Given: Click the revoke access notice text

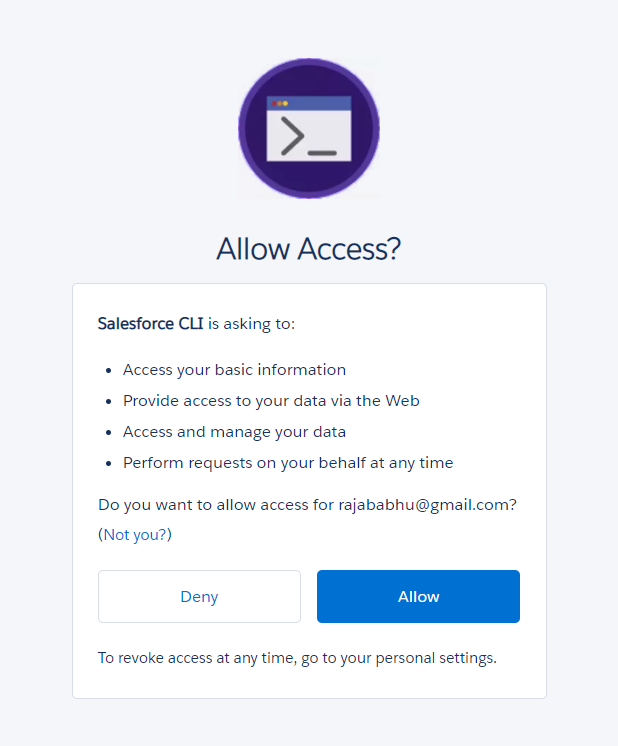Looking at the screenshot, I should pyautogui.click(x=297, y=658).
